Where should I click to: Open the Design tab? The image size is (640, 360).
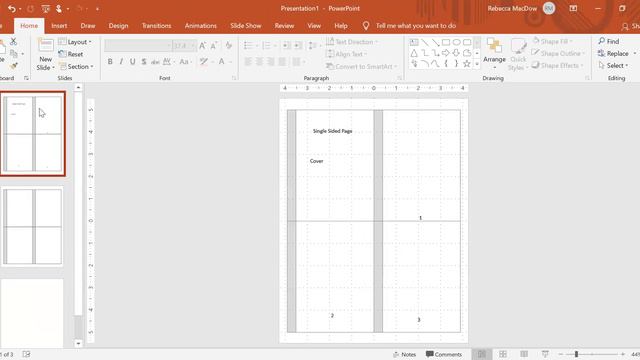click(x=118, y=26)
